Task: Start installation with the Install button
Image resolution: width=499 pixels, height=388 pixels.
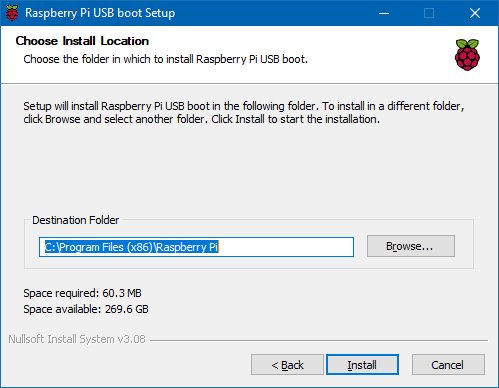Action: tap(362, 365)
